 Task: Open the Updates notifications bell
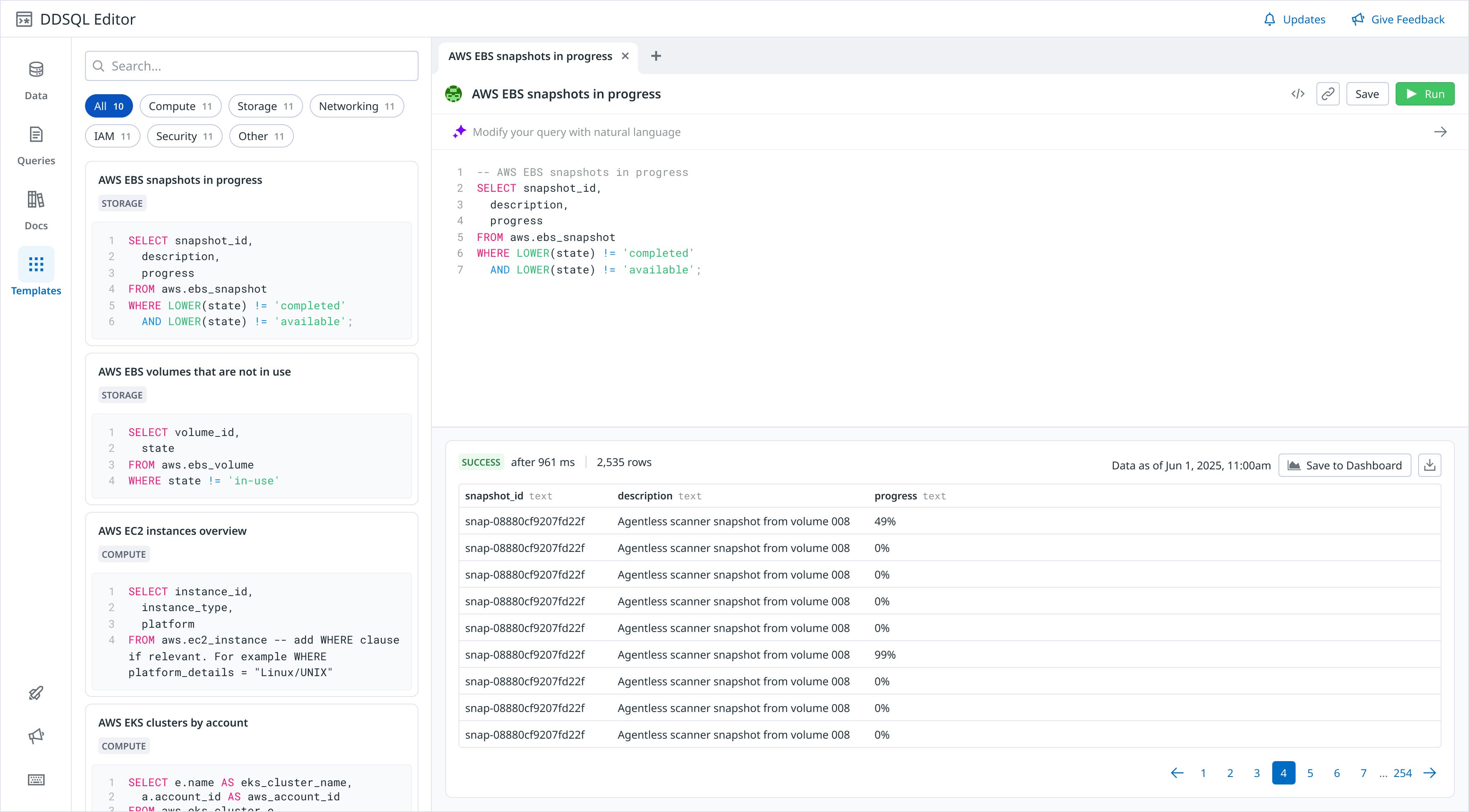click(x=1294, y=19)
